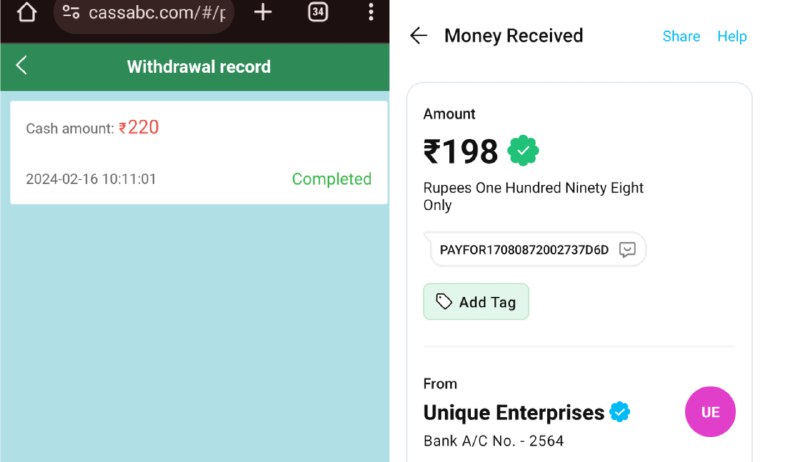Open the ₹220 withdrawal record card

tap(198, 152)
